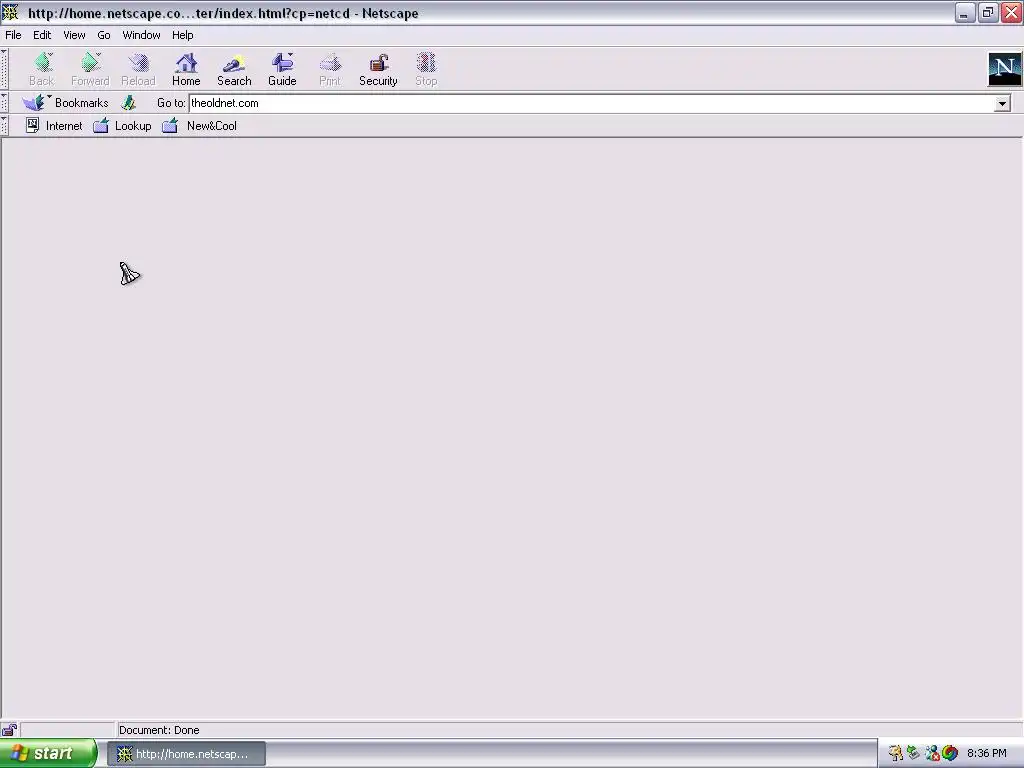Click the Print toolbar button
Viewport: 1024px width, 768px height.
click(x=330, y=69)
